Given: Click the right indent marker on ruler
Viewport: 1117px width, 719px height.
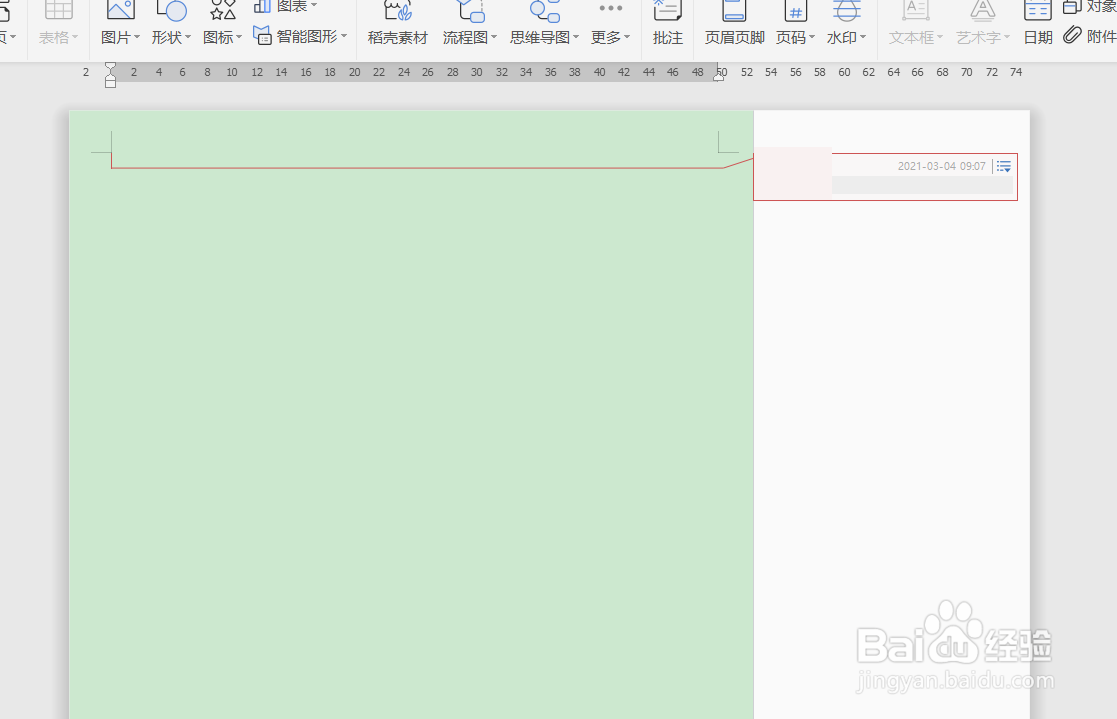Looking at the screenshot, I should click(x=719, y=76).
